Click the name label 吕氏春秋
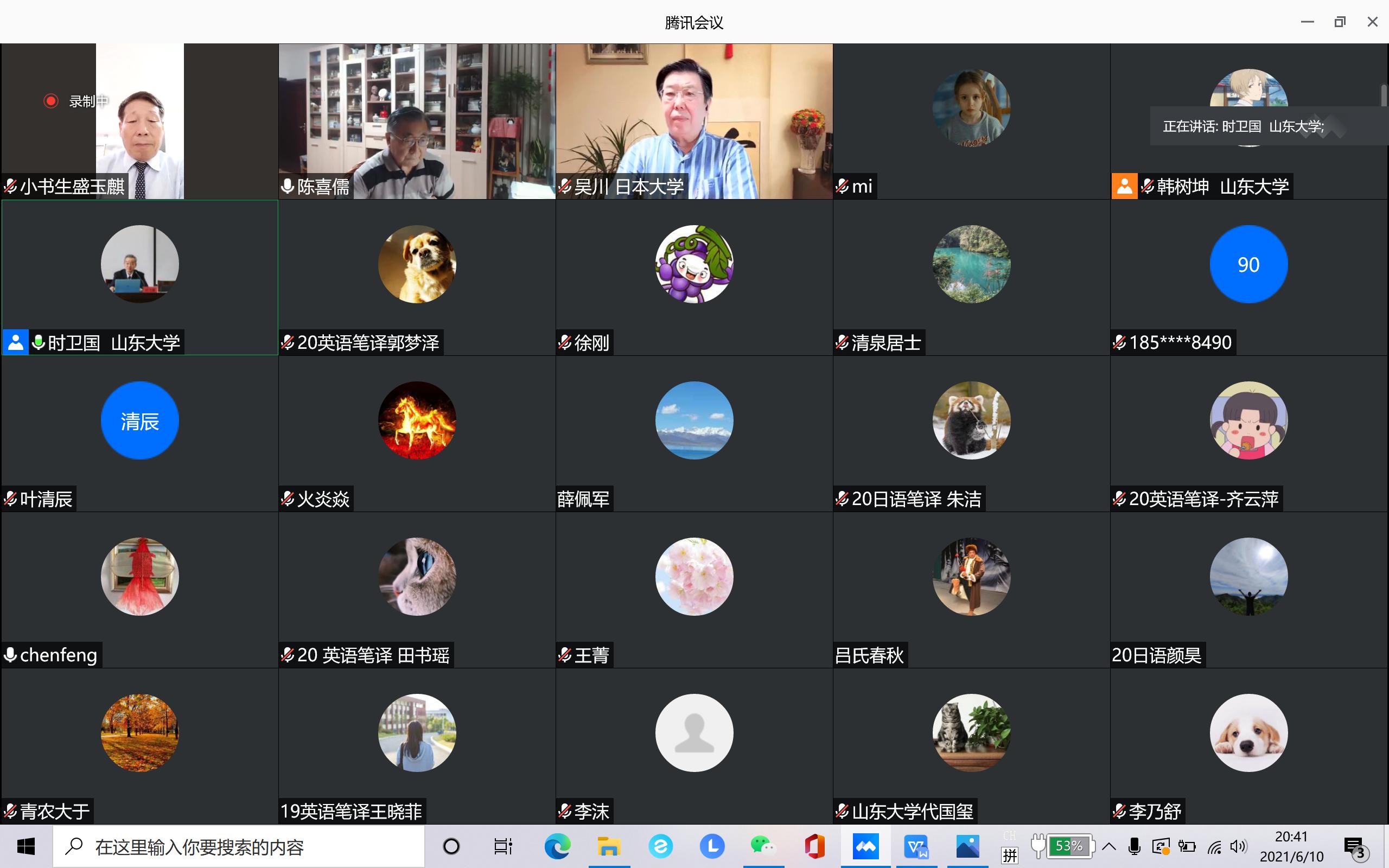 pyautogui.click(x=870, y=655)
